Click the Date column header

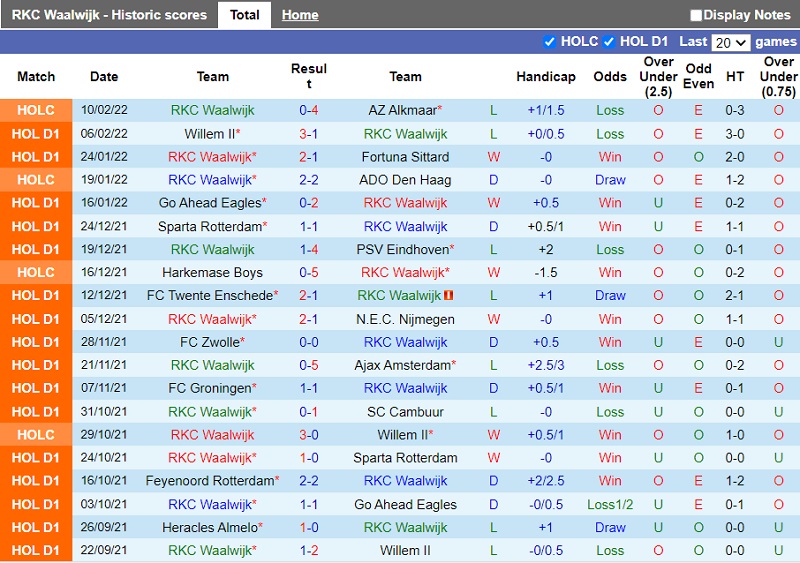(104, 77)
